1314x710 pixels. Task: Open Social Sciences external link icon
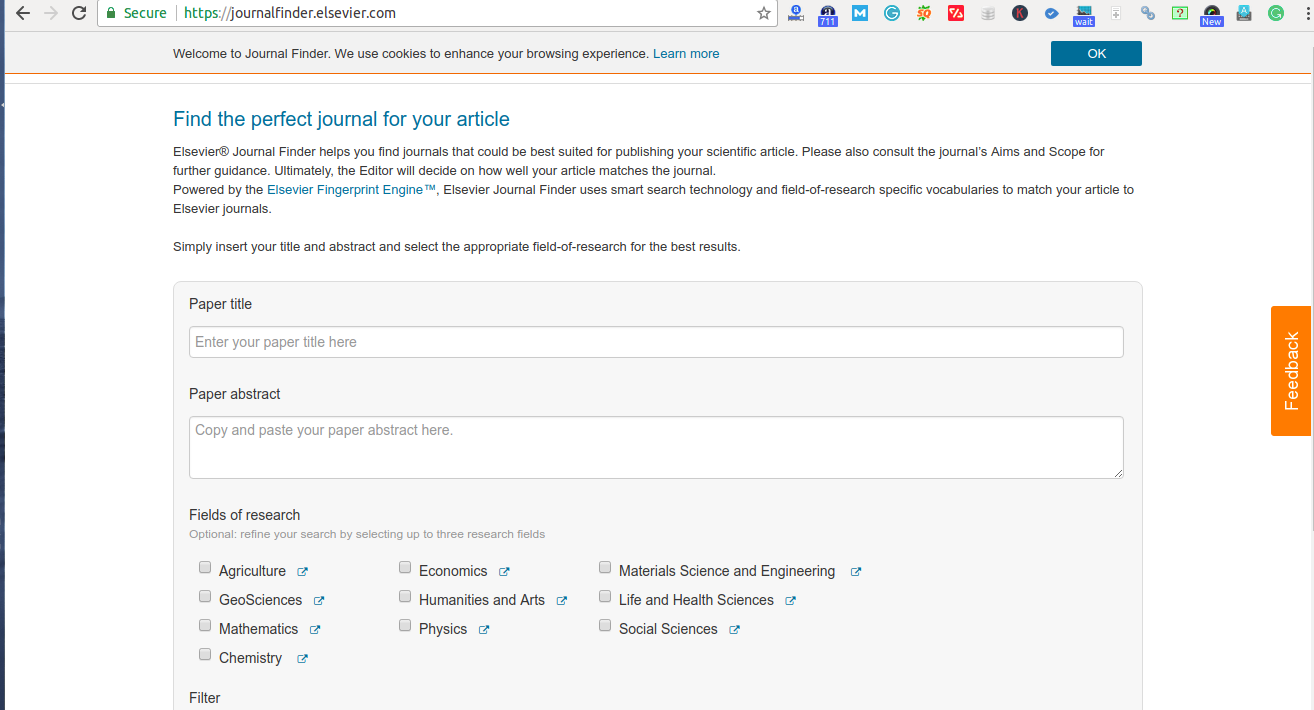coord(734,630)
